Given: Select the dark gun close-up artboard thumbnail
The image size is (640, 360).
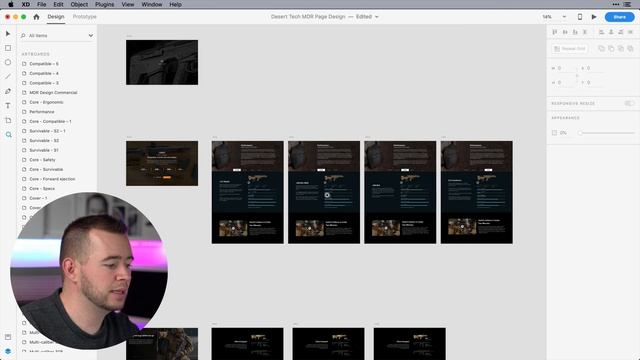Looking at the screenshot, I should pyautogui.click(x=162, y=62).
